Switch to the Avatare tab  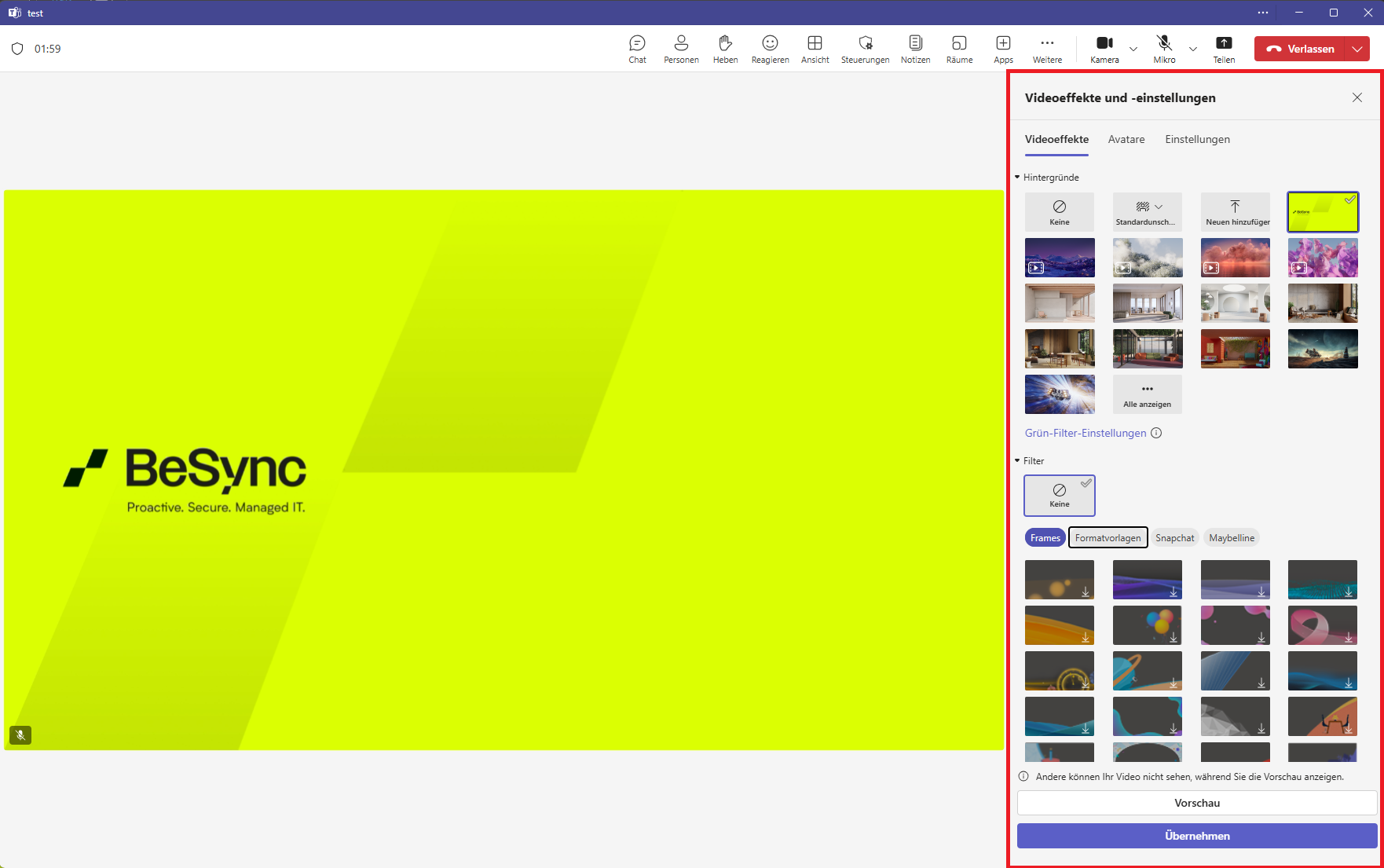pyautogui.click(x=1126, y=139)
